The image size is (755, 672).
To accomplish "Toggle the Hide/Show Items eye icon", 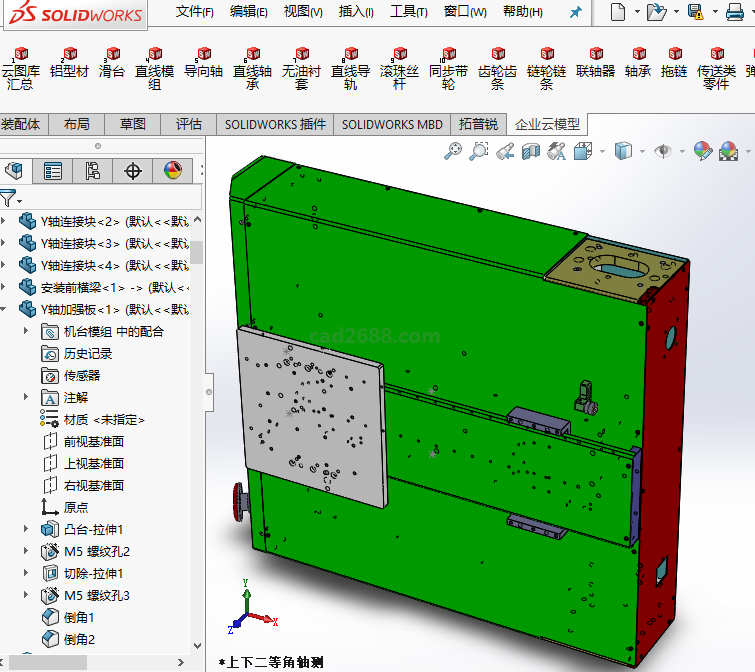I will pyautogui.click(x=662, y=151).
